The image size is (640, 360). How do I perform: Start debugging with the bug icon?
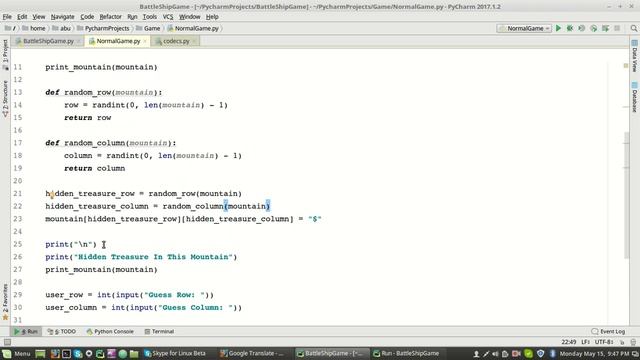click(570, 28)
